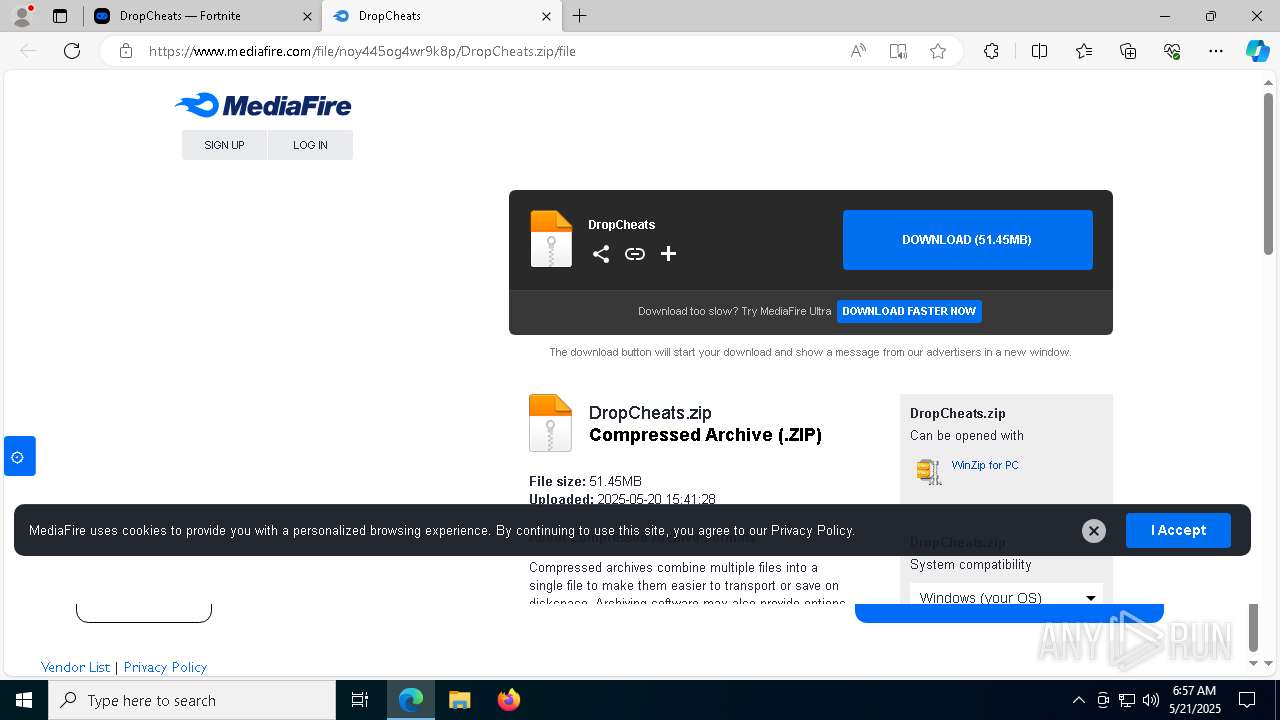The image size is (1280, 720).
Task: Open the Windows Start menu
Action: (23, 700)
